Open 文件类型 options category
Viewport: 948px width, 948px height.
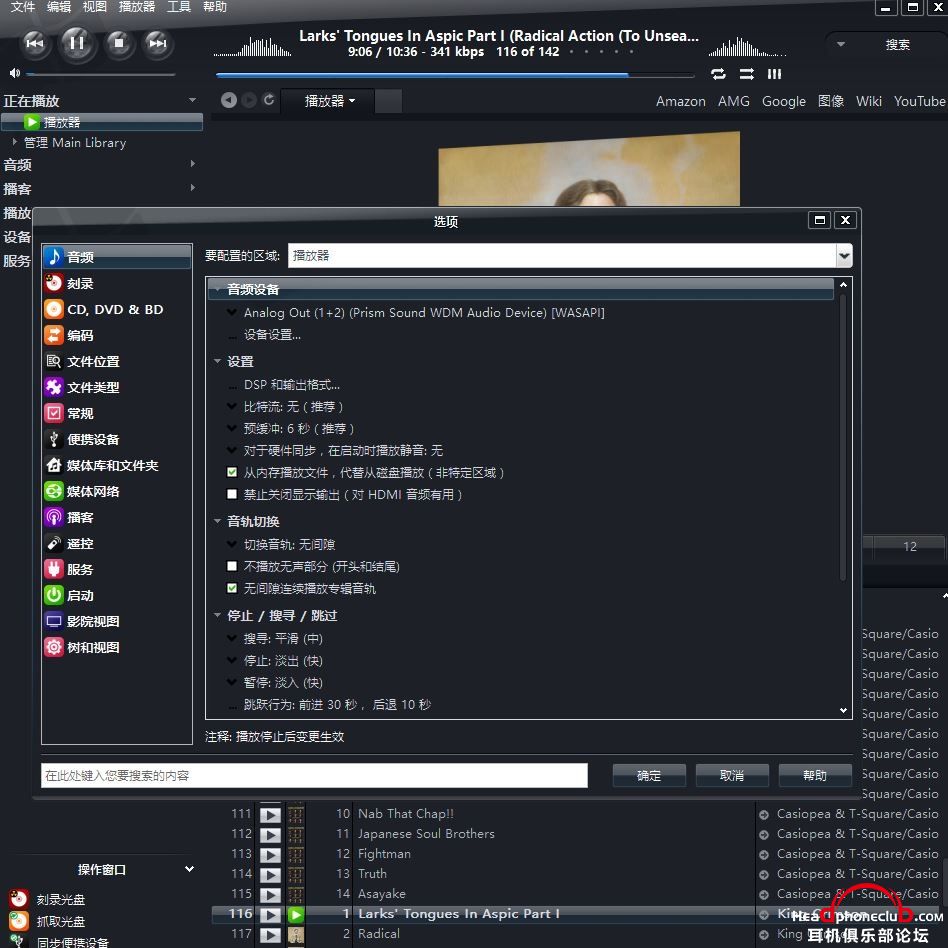click(x=117, y=387)
